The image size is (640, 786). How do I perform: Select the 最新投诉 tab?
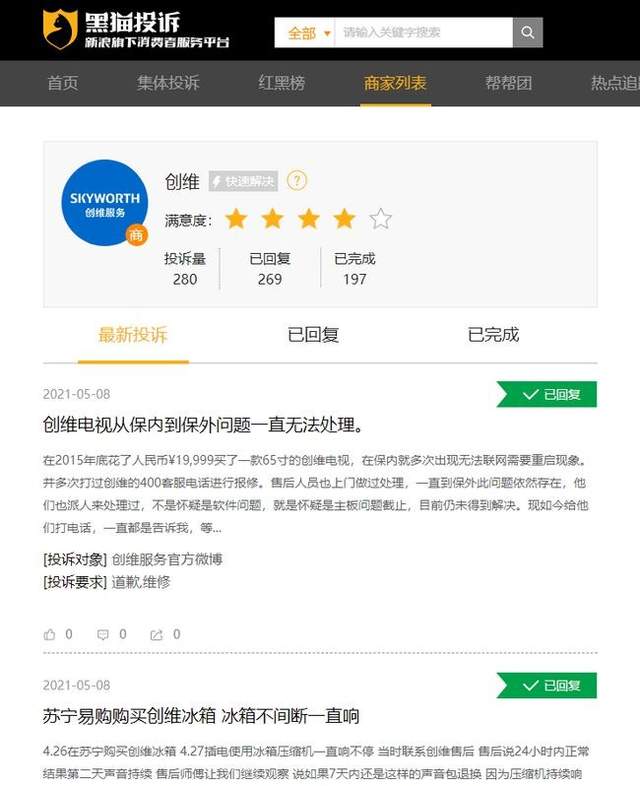pyautogui.click(x=133, y=335)
